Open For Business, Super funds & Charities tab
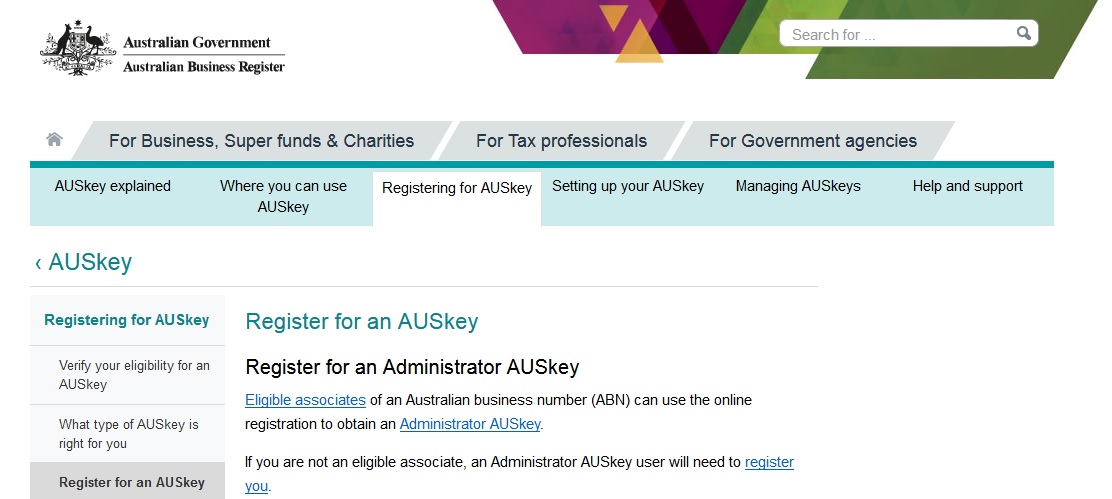 click(261, 141)
